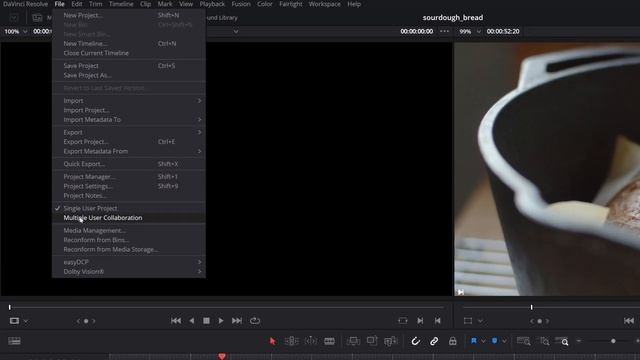Toggle timeline Snapping magnet

click(416, 341)
